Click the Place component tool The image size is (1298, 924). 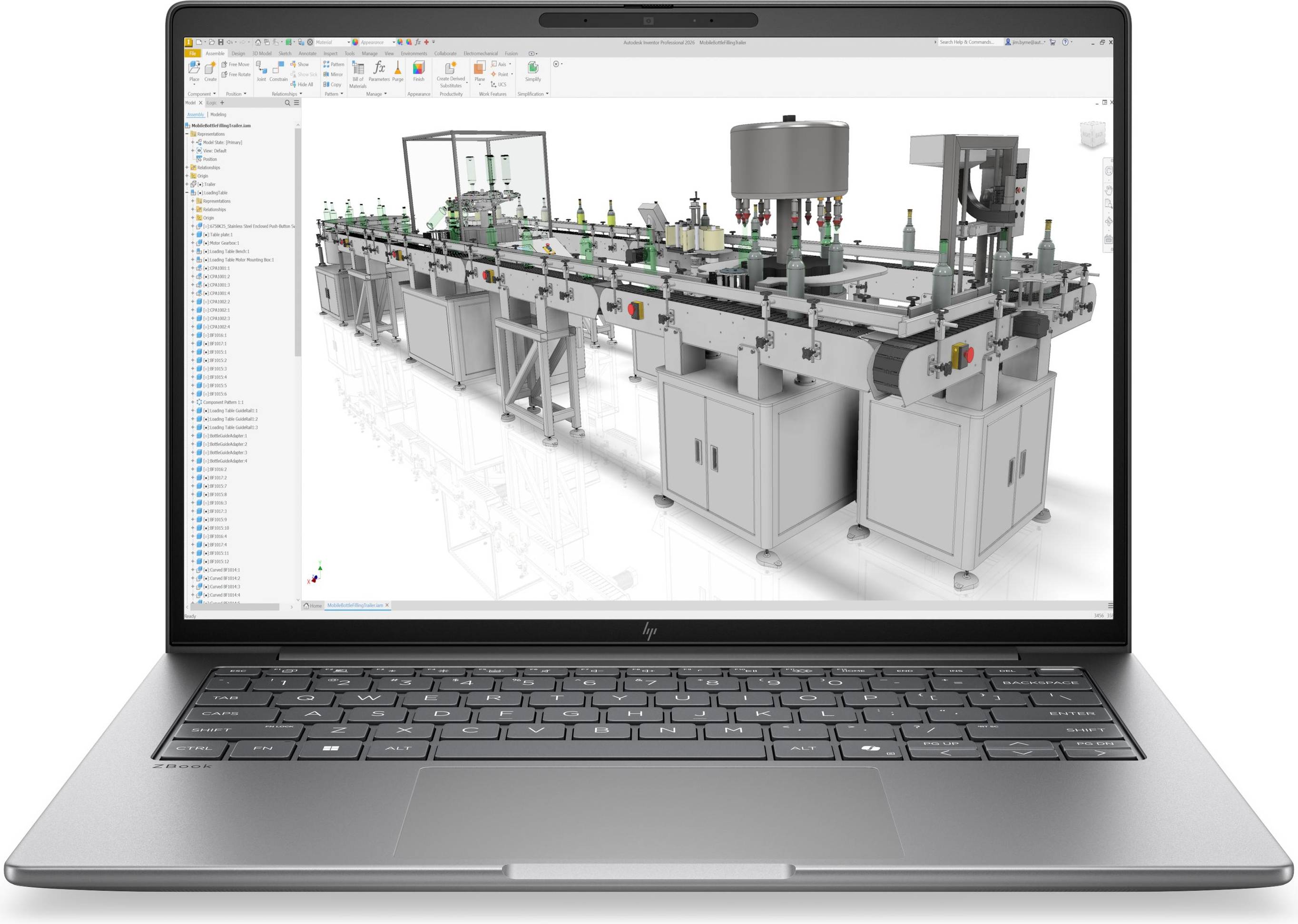pos(194,71)
